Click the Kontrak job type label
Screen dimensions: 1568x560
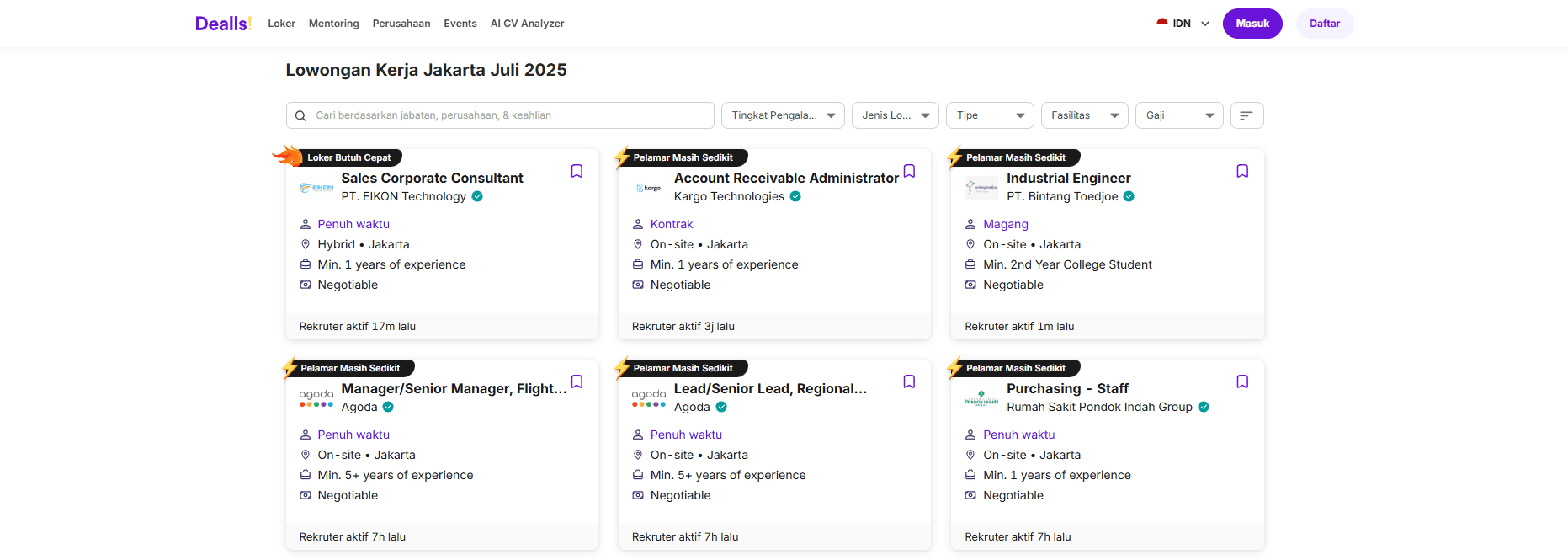[672, 224]
